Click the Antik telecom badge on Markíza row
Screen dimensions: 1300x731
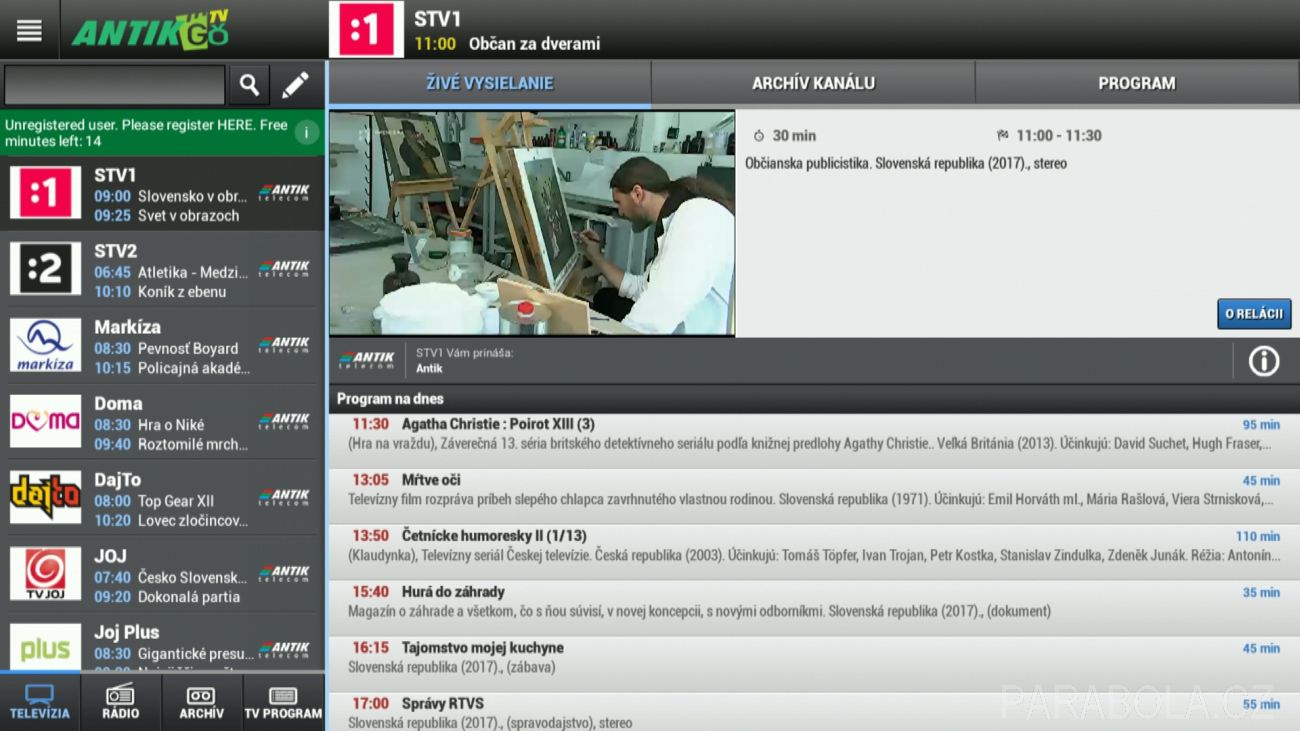point(284,345)
